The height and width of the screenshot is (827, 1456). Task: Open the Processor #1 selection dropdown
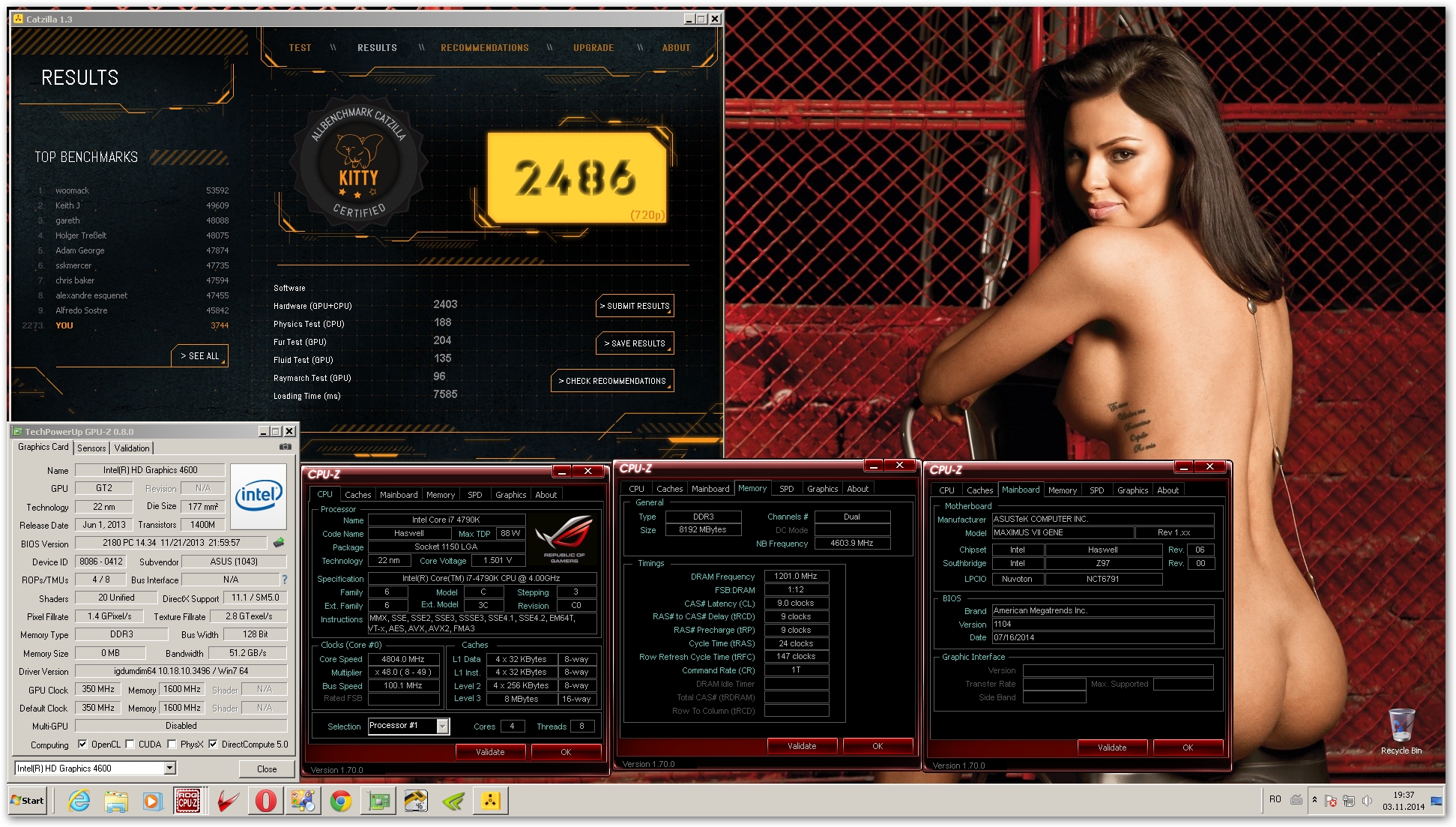click(x=442, y=726)
